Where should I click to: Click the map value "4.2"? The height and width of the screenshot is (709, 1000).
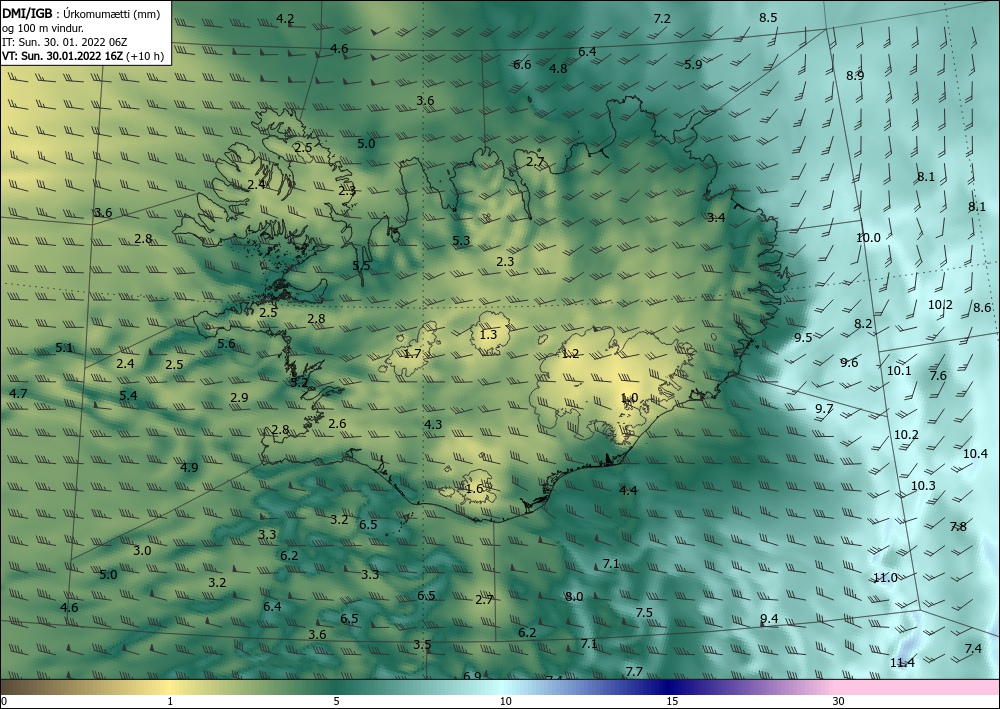tap(285, 18)
